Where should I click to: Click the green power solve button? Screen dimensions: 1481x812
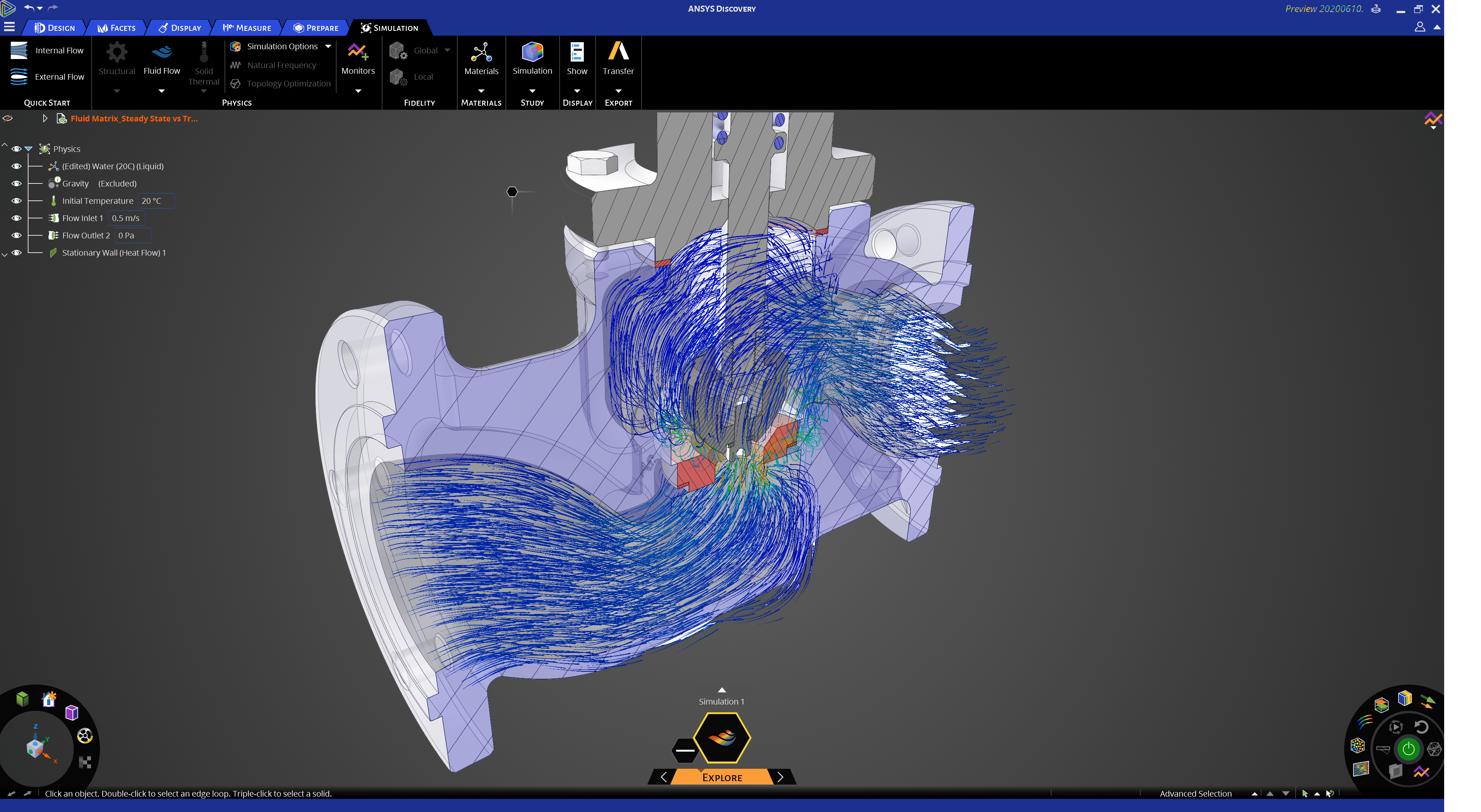tap(1408, 748)
